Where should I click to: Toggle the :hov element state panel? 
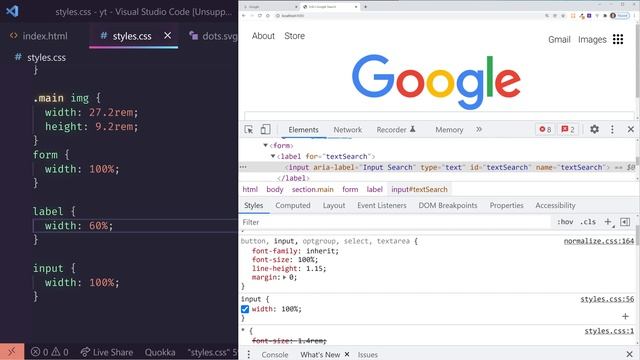(x=565, y=222)
